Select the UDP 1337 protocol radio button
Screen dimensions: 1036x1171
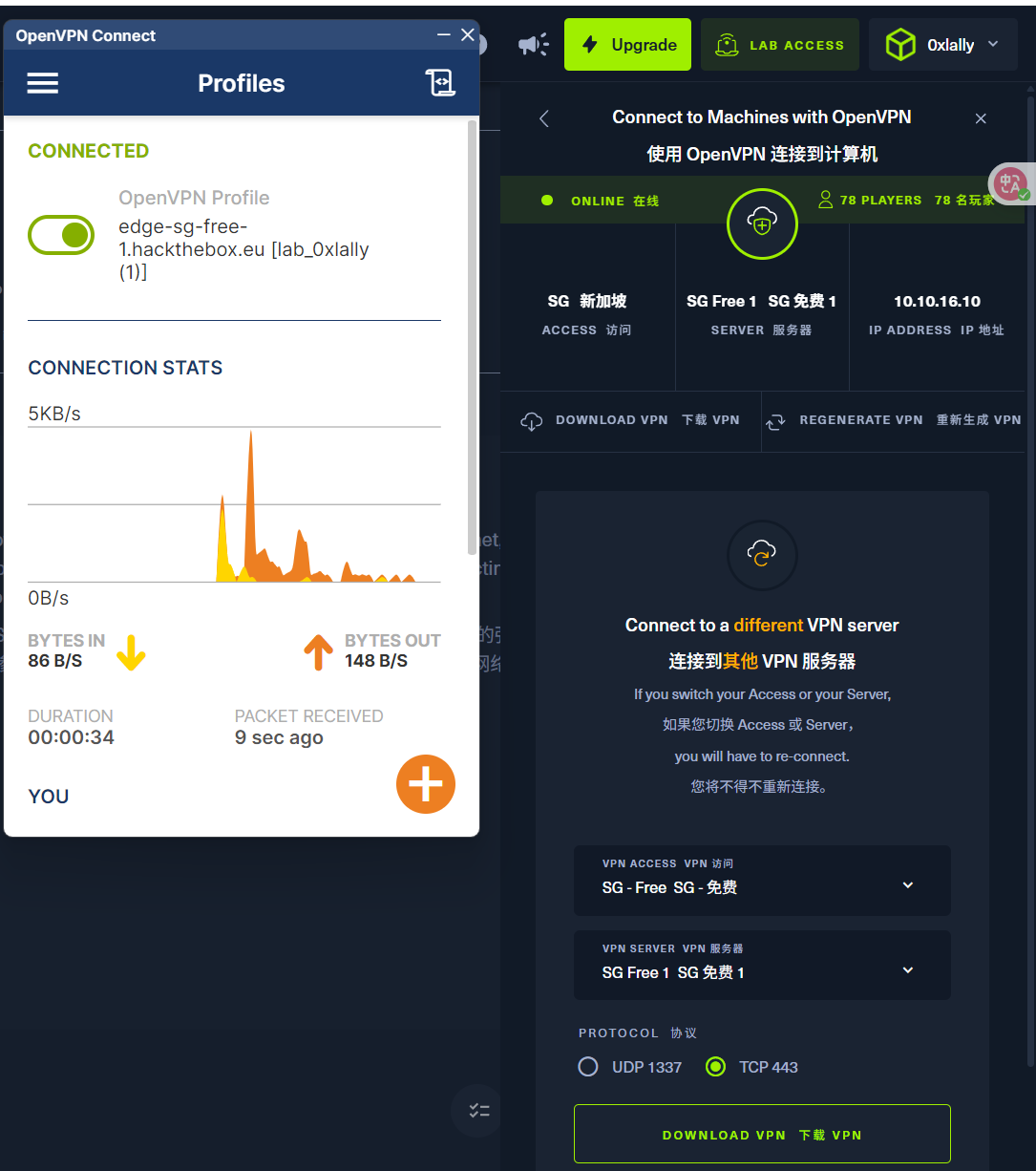(x=588, y=1067)
